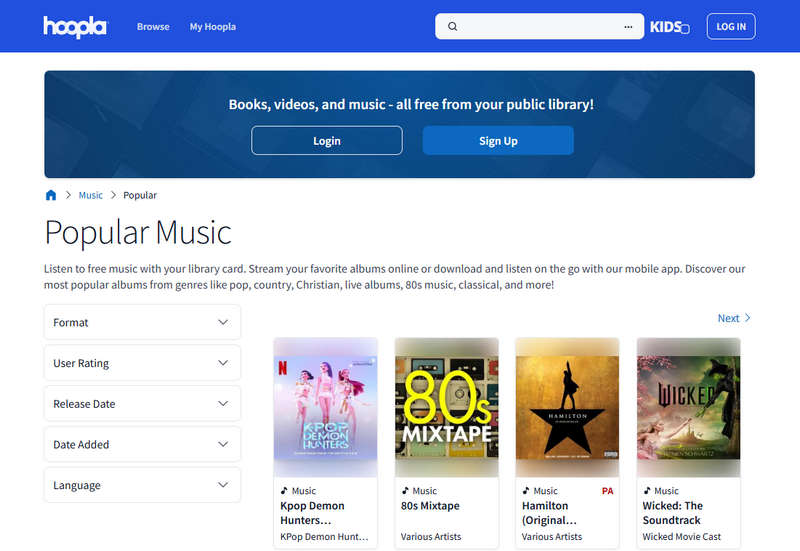Expand the User Rating filter

(x=142, y=363)
